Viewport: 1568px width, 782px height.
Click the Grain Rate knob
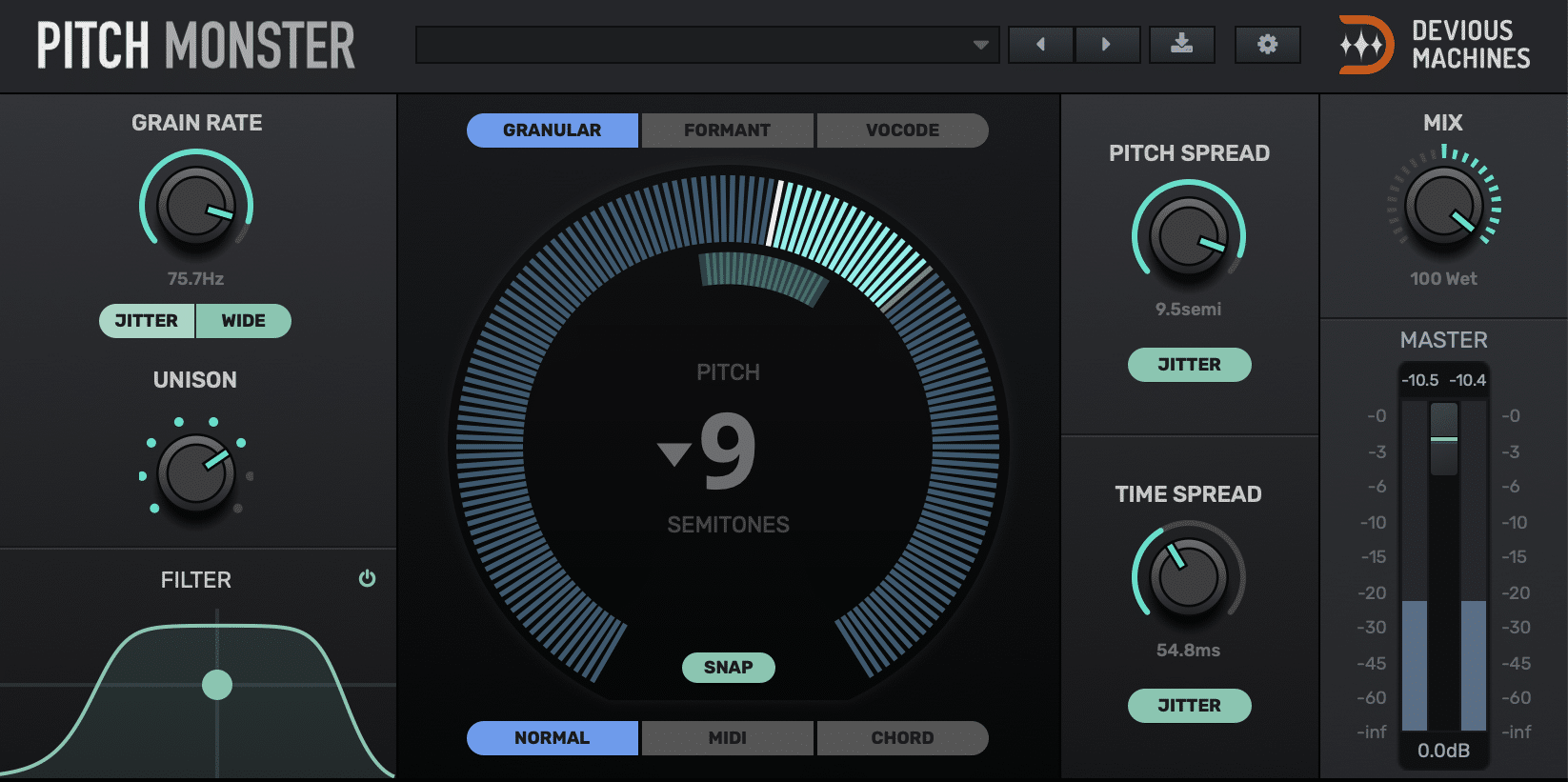click(x=196, y=206)
